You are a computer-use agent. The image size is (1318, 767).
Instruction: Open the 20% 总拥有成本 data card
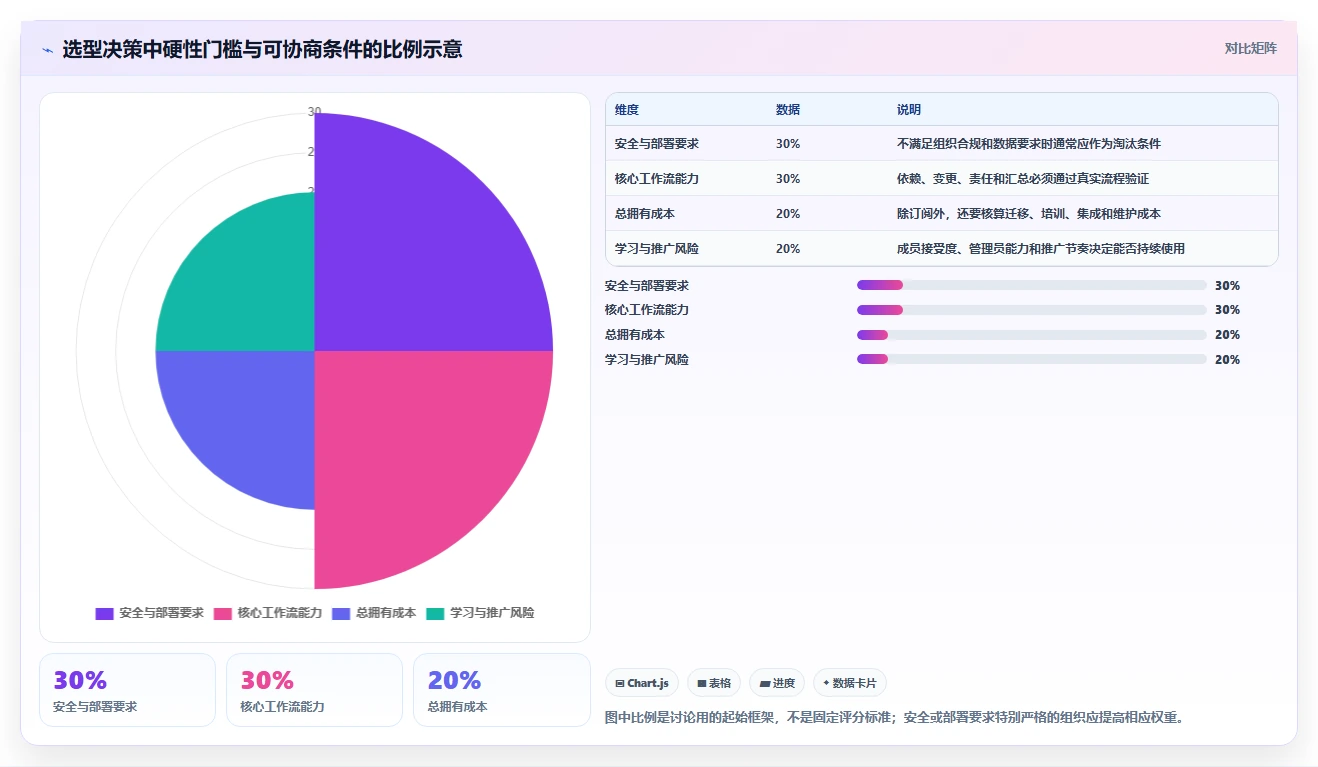click(x=501, y=690)
